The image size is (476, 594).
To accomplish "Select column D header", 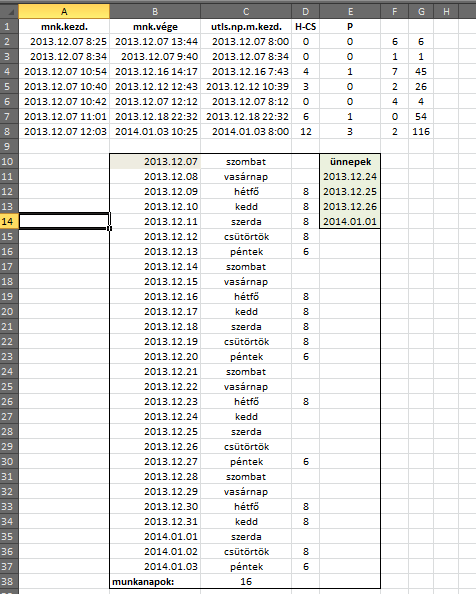I will 306,12.
